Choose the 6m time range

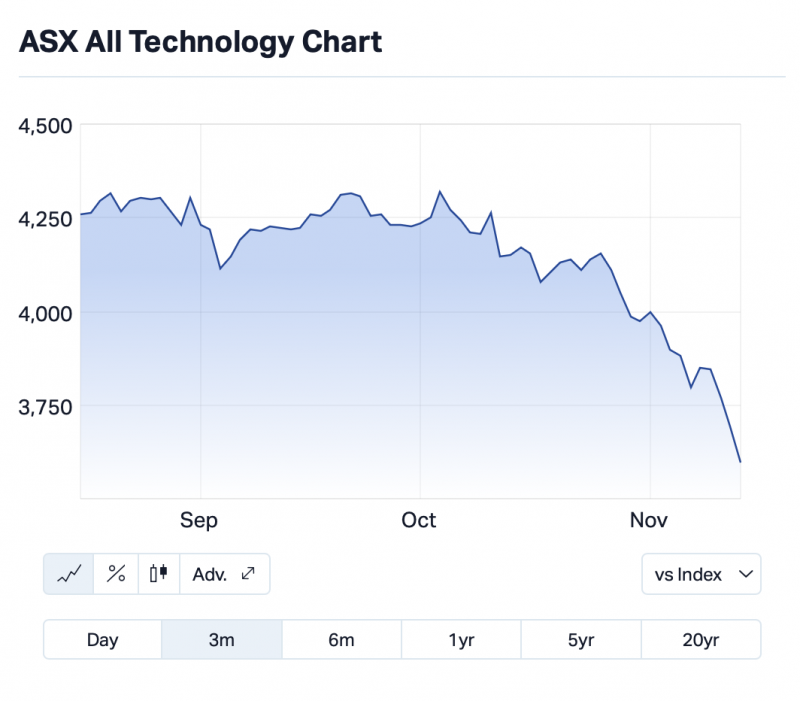pyautogui.click(x=341, y=640)
